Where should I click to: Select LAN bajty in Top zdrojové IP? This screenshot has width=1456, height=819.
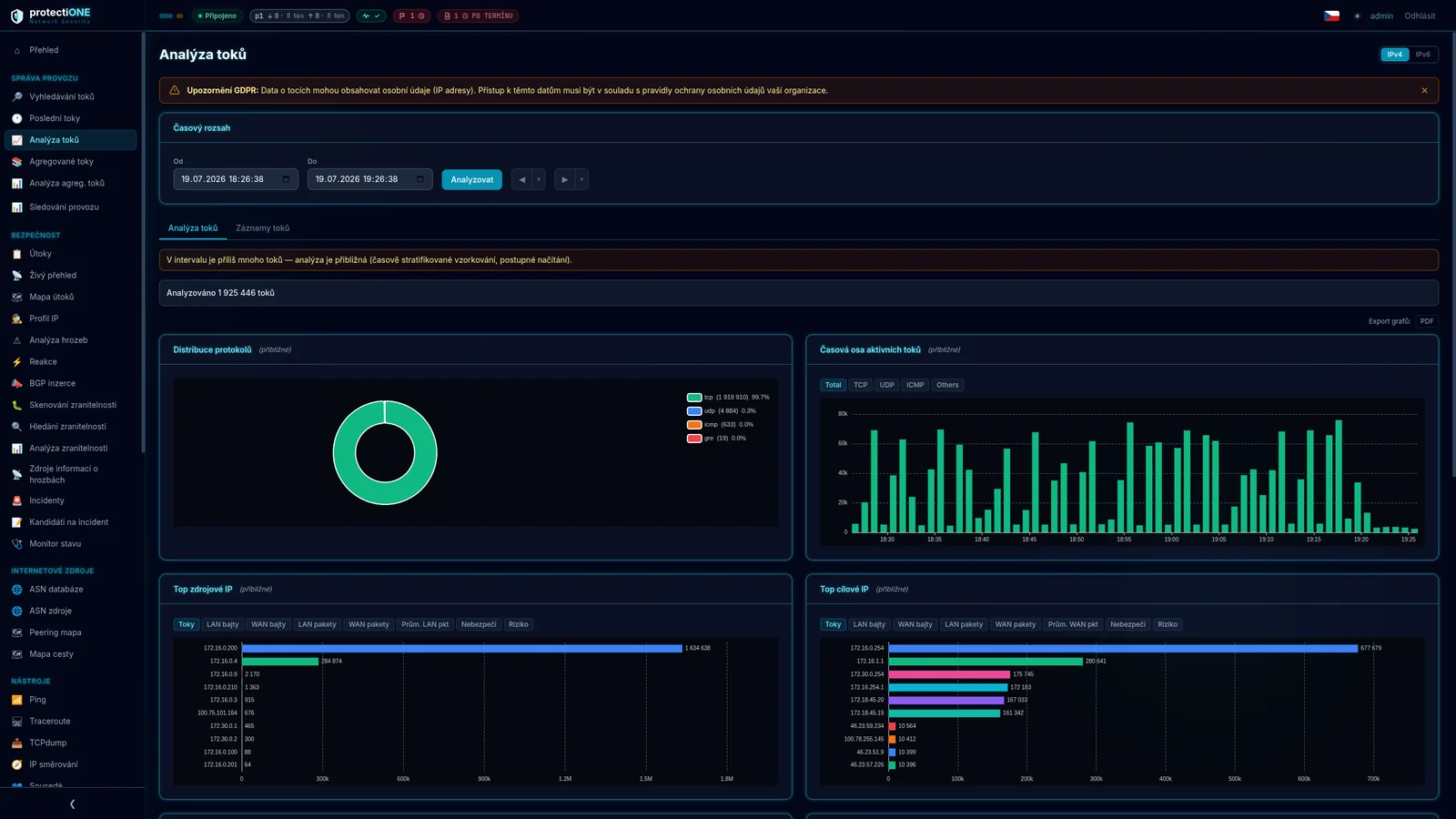222,624
